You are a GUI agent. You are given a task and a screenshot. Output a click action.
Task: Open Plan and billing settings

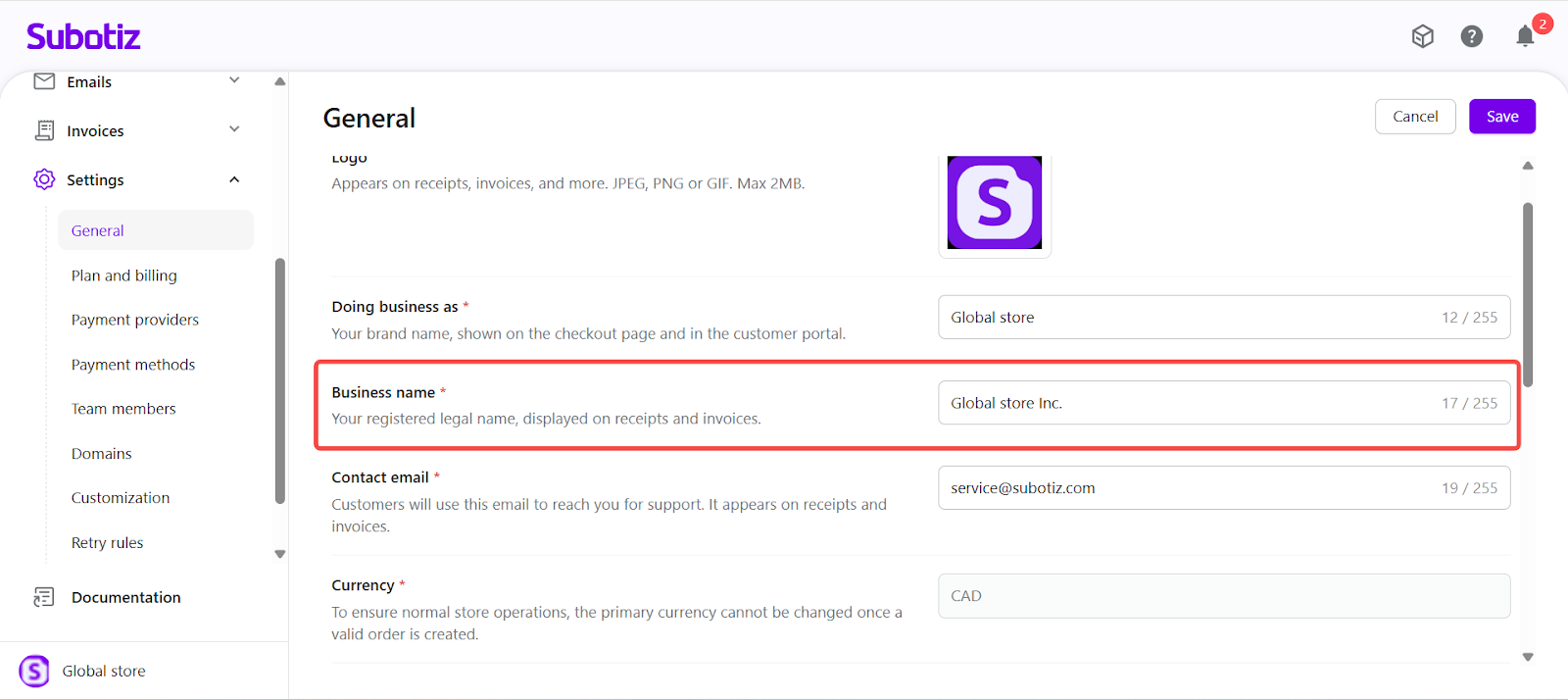(123, 275)
